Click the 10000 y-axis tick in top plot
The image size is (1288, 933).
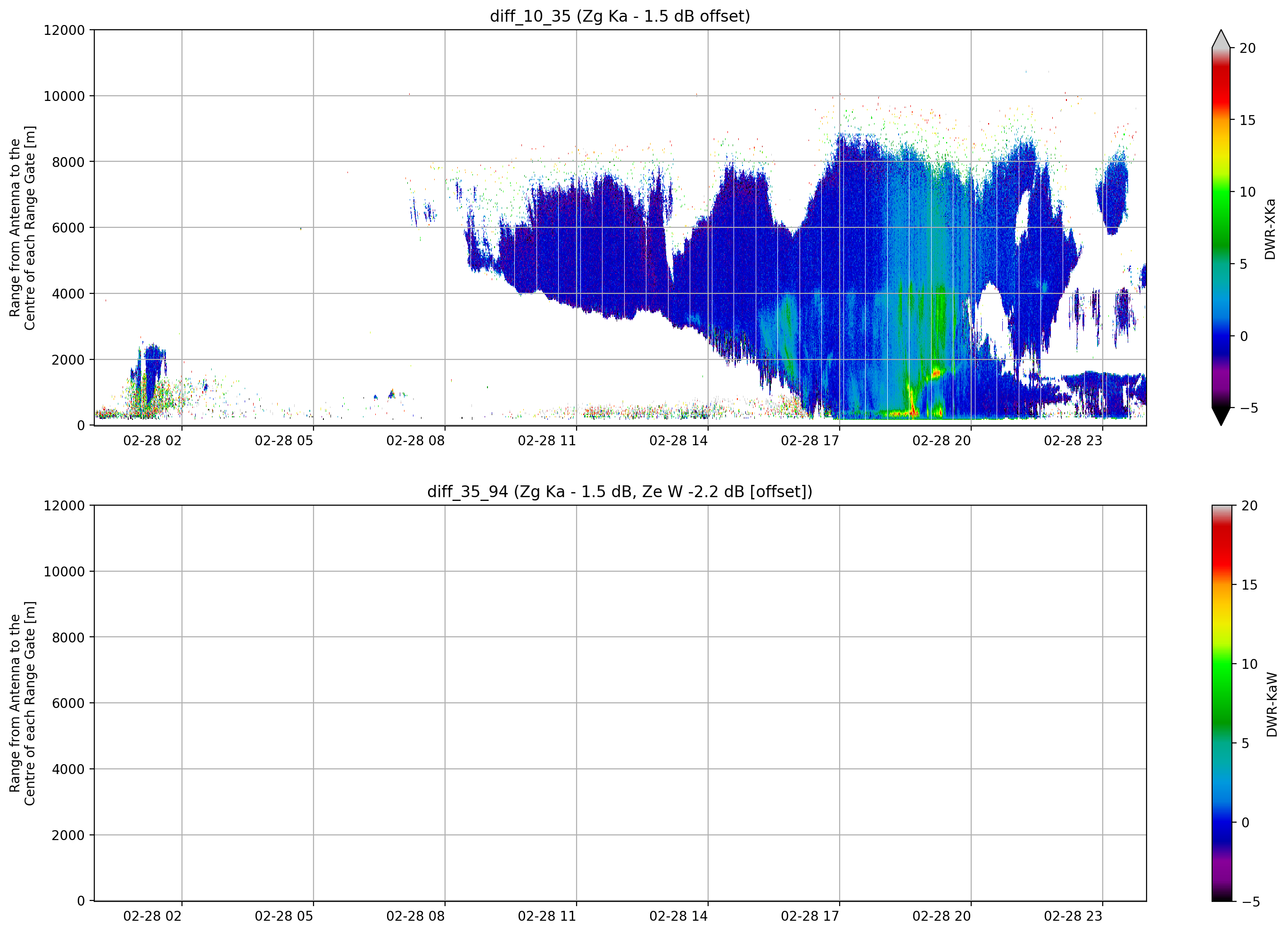pos(64,96)
